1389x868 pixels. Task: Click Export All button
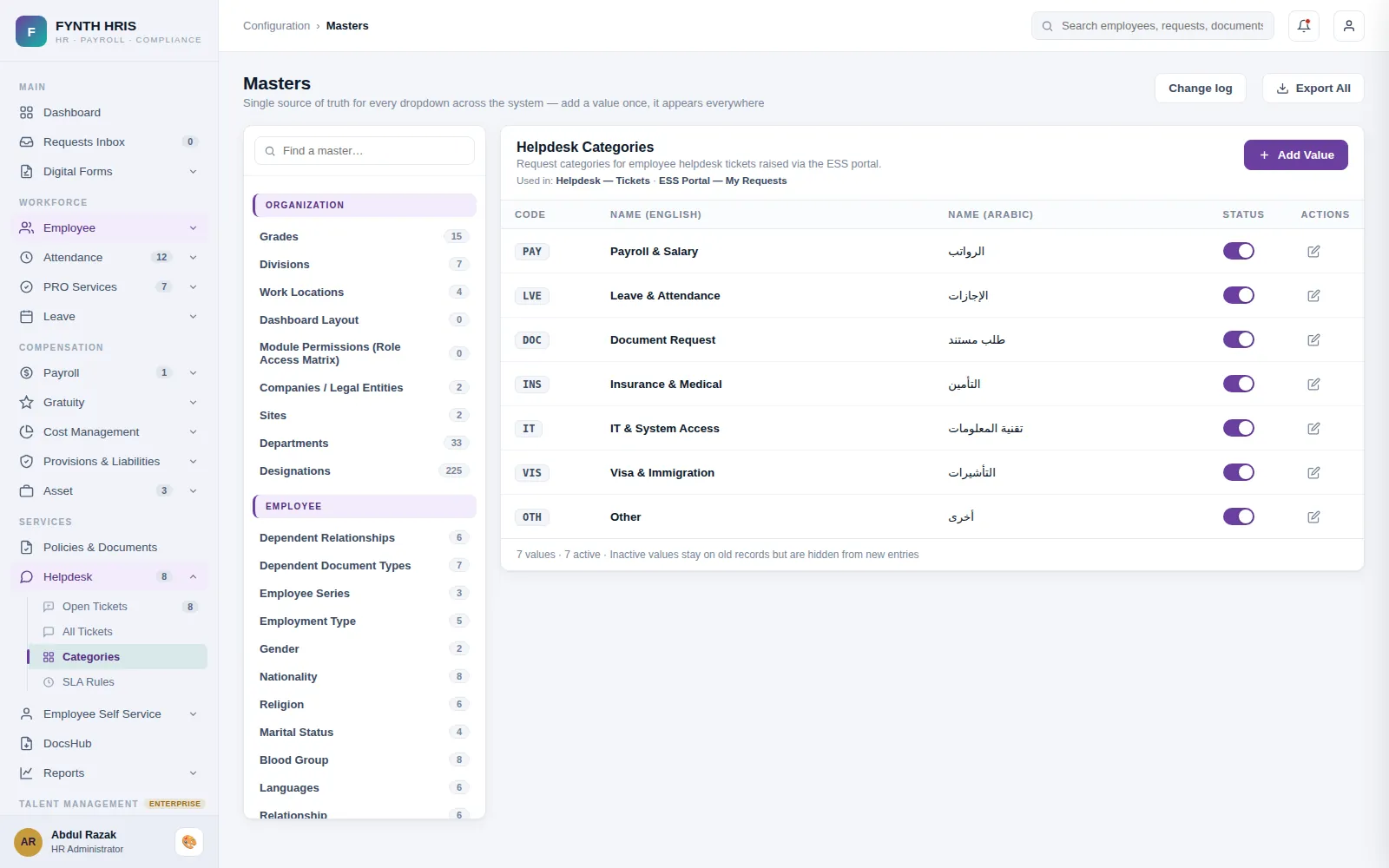[1313, 88]
